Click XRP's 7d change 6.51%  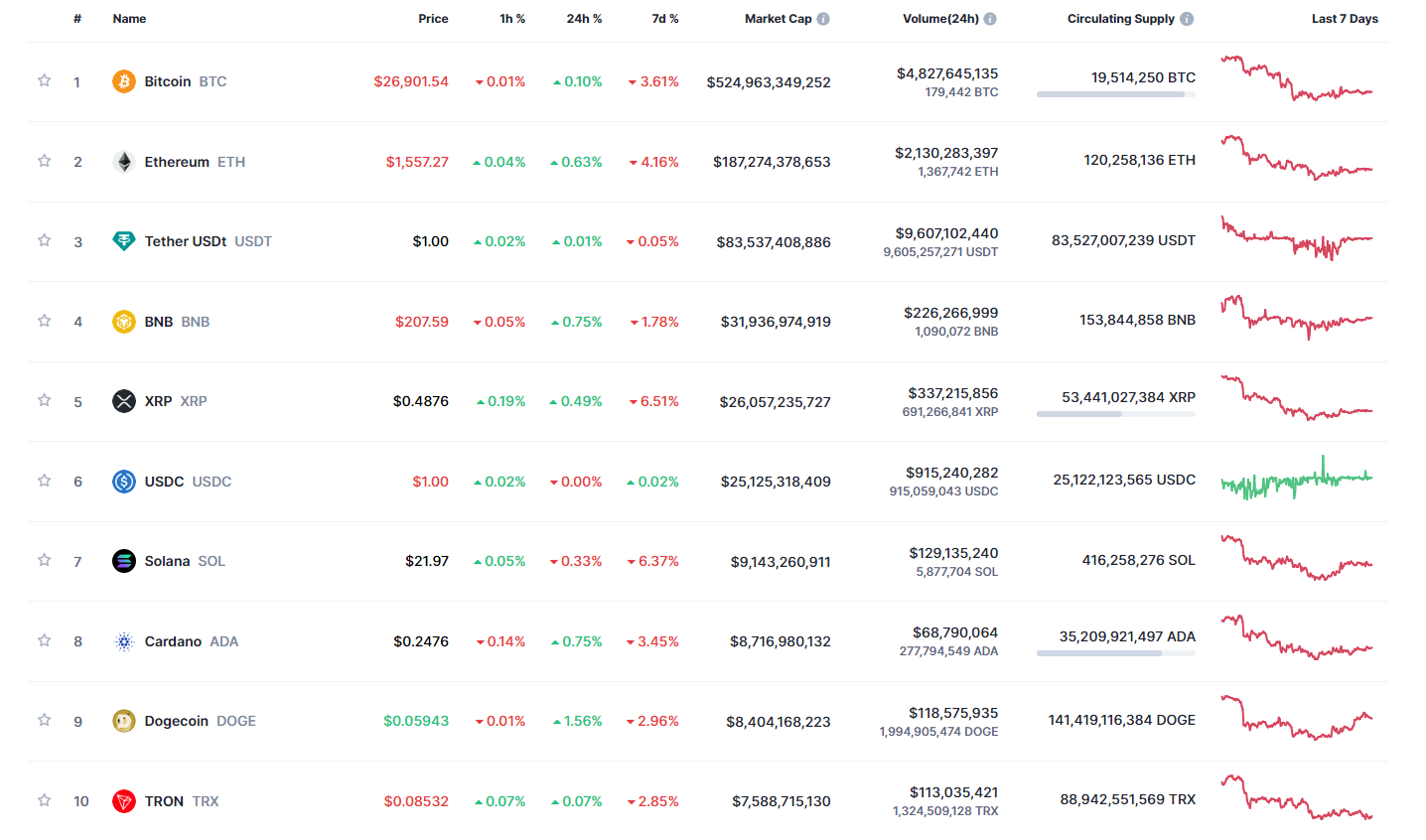click(x=653, y=401)
